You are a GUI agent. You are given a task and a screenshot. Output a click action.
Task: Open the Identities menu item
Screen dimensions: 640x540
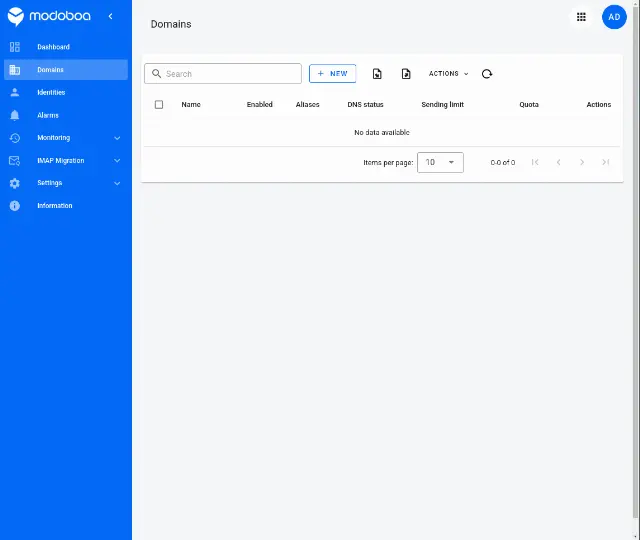[x=66, y=92]
